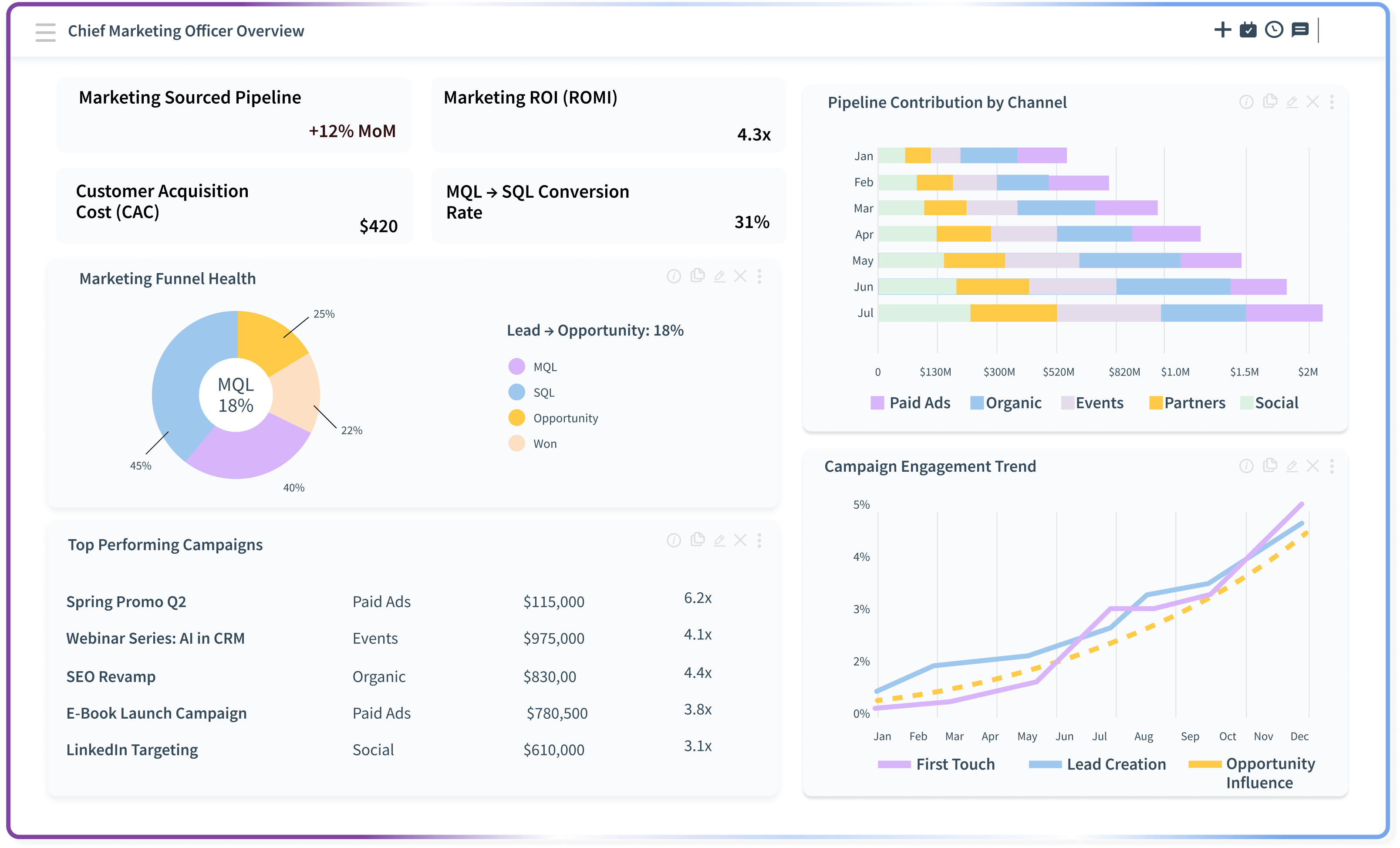The image size is (1400, 848).
Task: Click the Paid Ads purple legend swatch
Action: pos(877,403)
